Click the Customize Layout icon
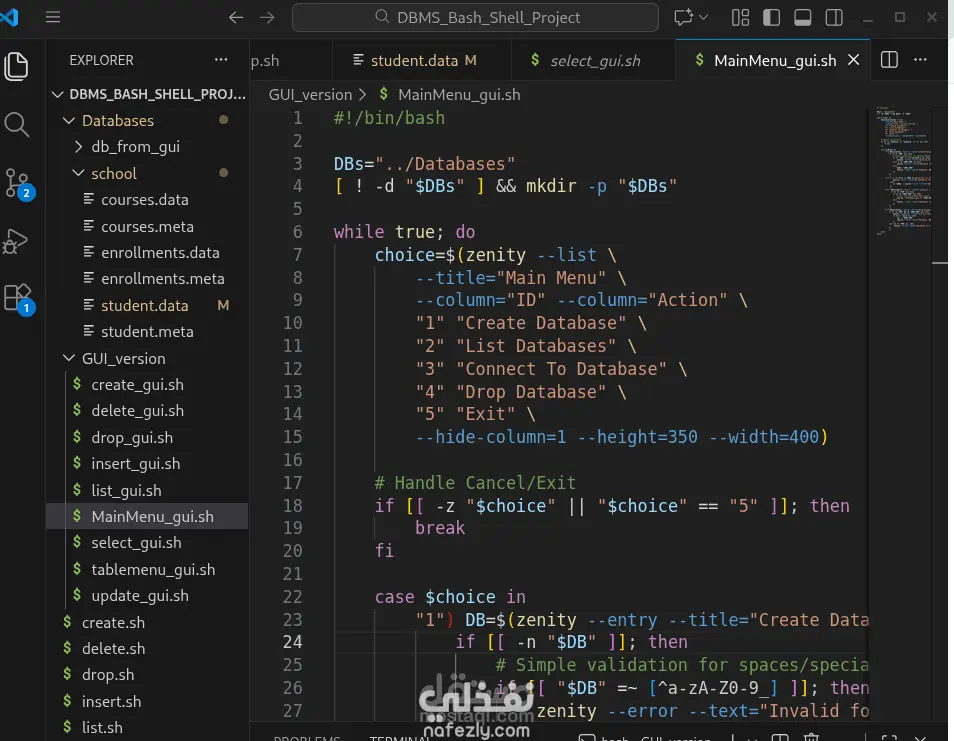 740,17
